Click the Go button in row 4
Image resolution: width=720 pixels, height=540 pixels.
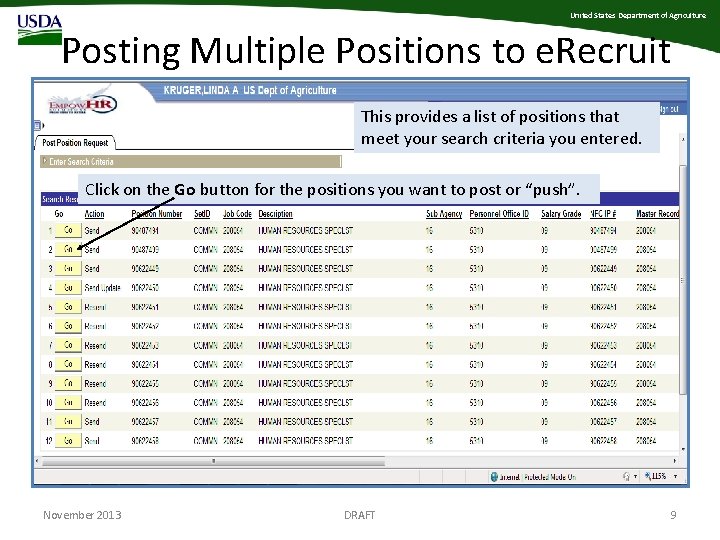68,287
